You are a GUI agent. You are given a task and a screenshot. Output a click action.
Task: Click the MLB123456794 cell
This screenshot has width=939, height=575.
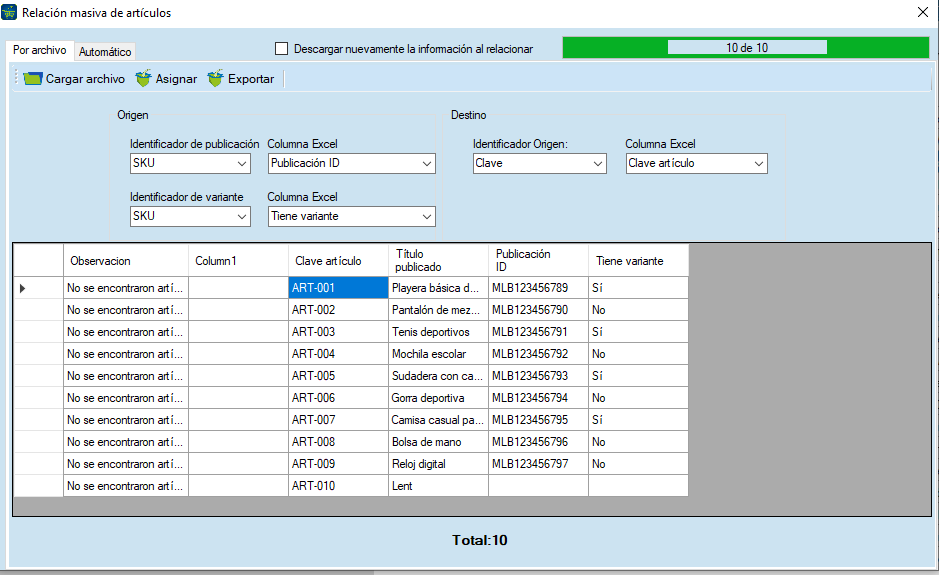pyautogui.click(x=538, y=398)
